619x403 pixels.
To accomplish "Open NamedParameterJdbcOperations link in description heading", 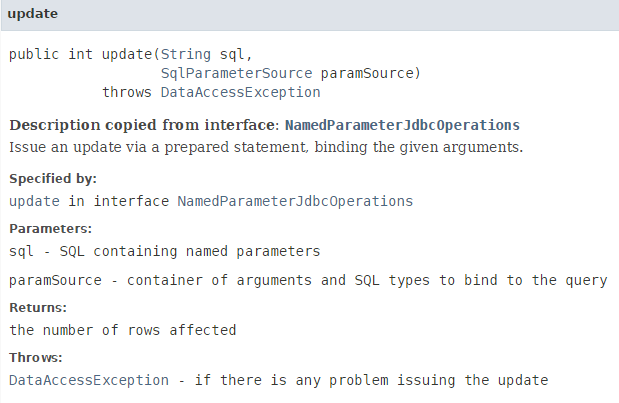I will [402, 126].
